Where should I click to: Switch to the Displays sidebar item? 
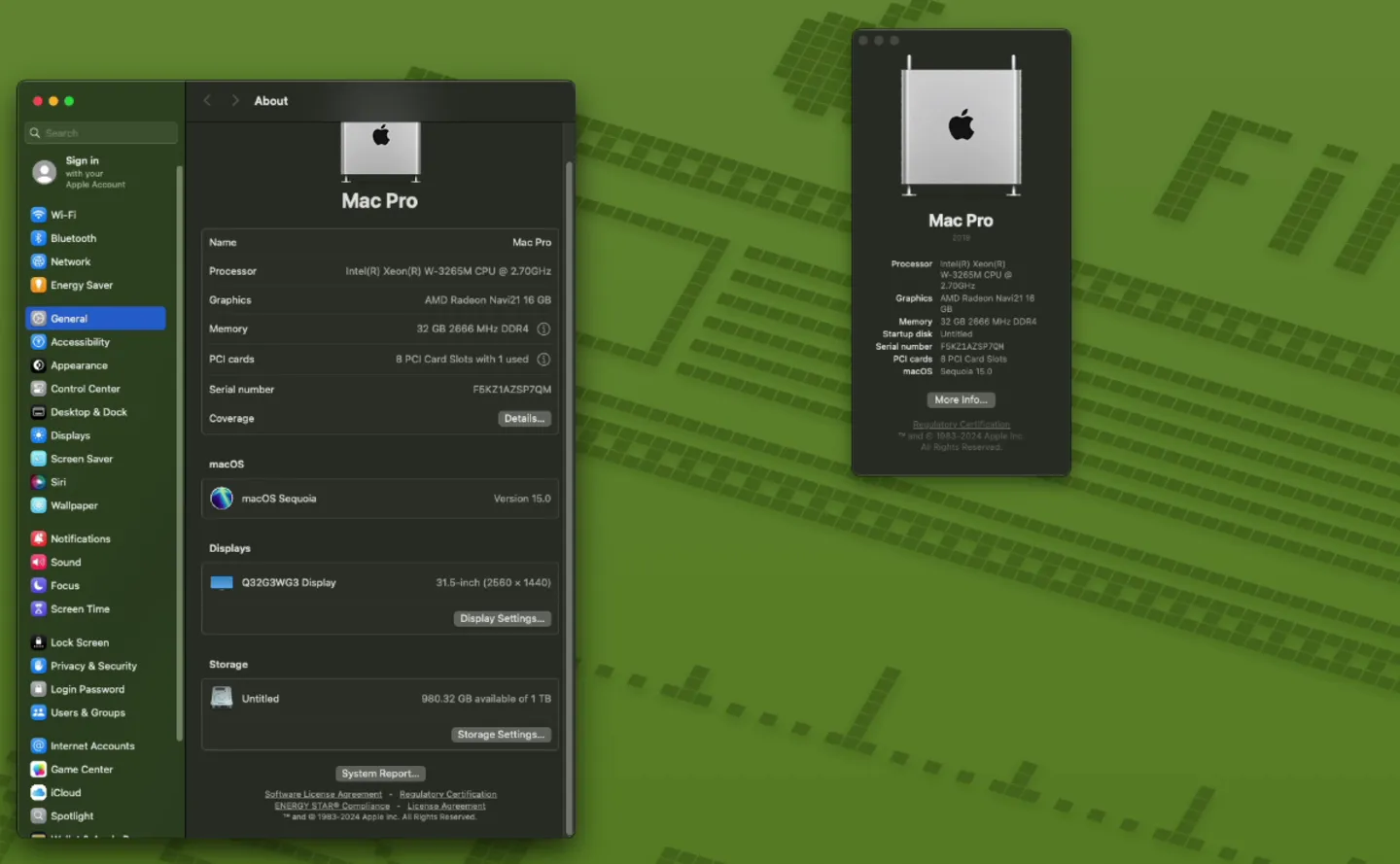point(70,435)
